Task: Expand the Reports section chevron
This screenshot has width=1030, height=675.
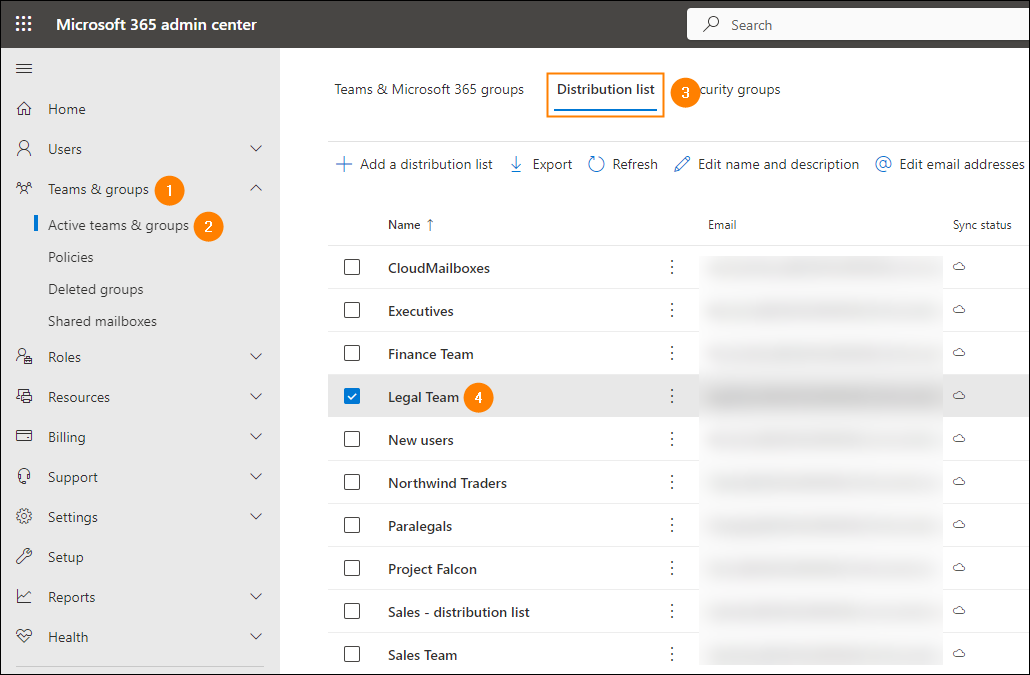Action: [256, 596]
